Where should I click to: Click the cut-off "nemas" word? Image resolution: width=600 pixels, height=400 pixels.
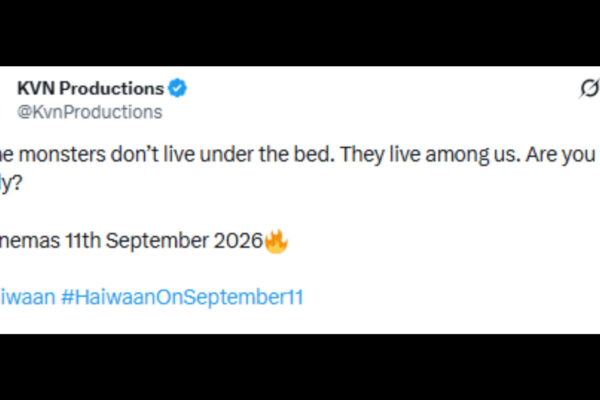pos(30,241)
